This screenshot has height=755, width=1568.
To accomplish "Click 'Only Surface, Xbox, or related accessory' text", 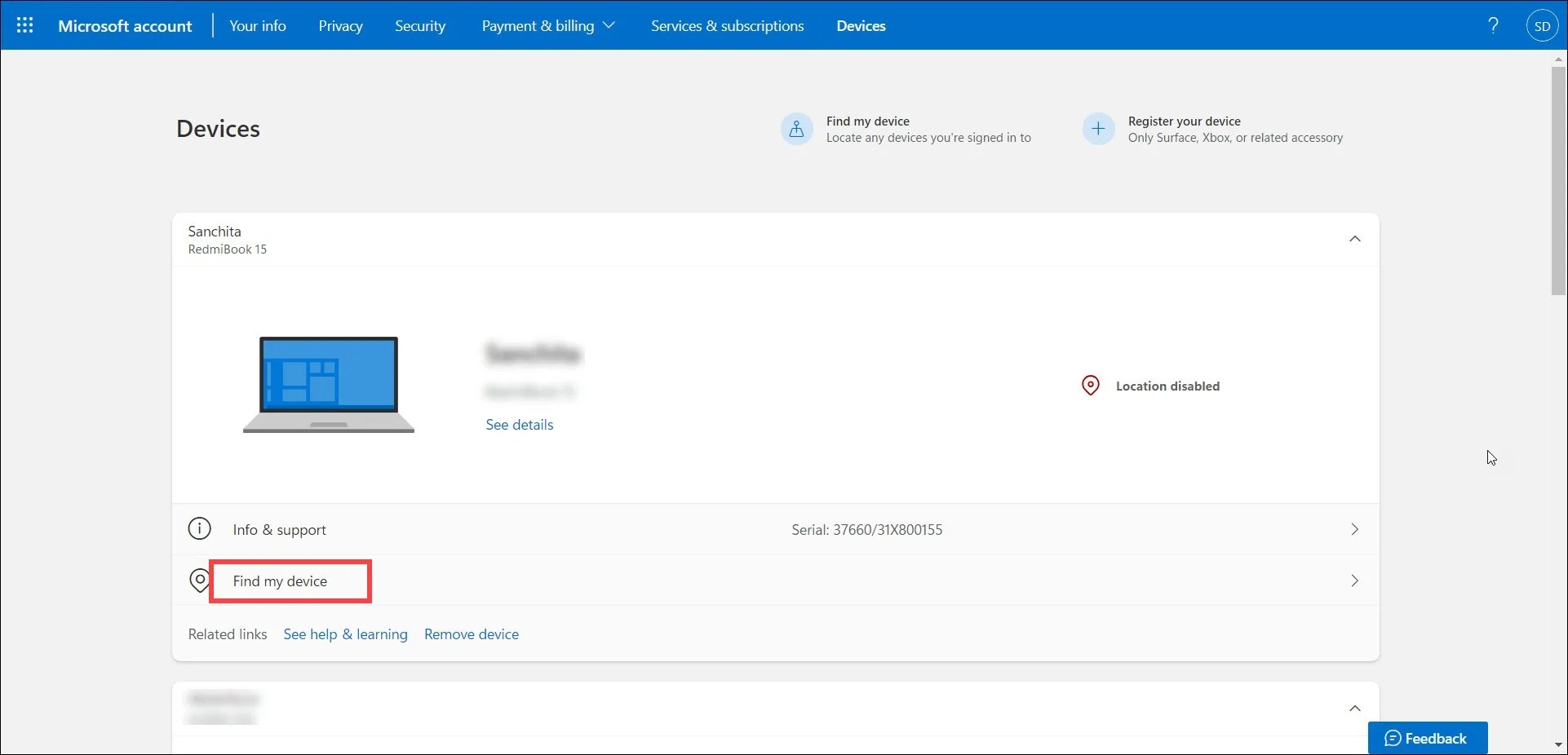I will click(1235, 138).
